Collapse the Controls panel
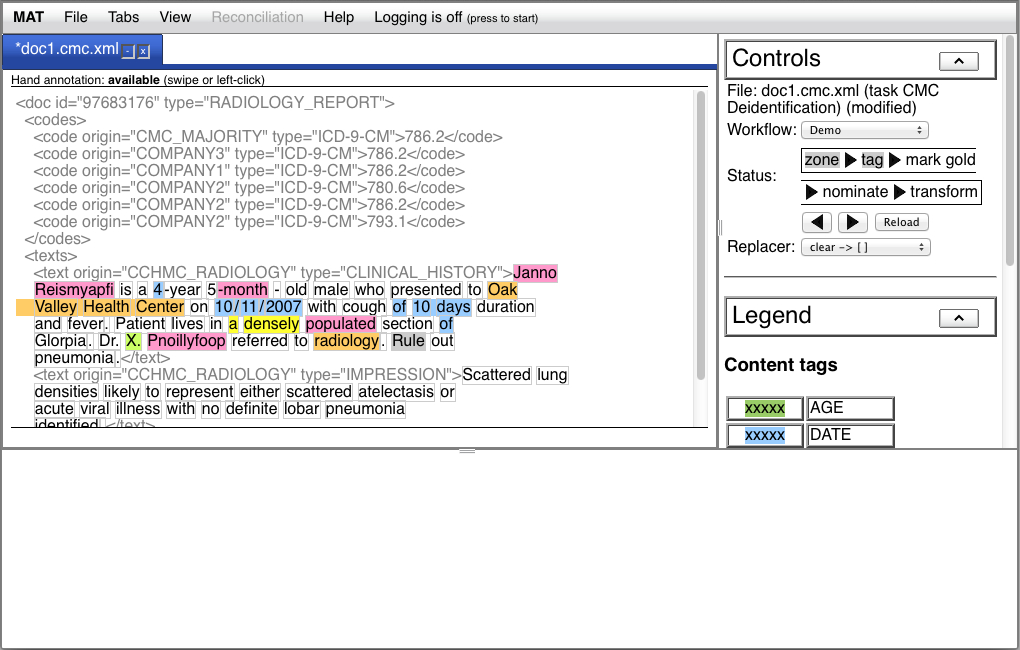 (958, 60)
